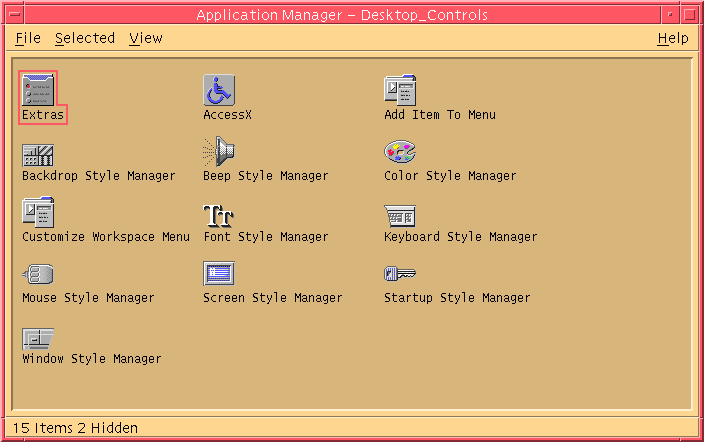Select the Customize Workspace Menu icon
Viewport: 704px width, 442px height.
point(38,213)
